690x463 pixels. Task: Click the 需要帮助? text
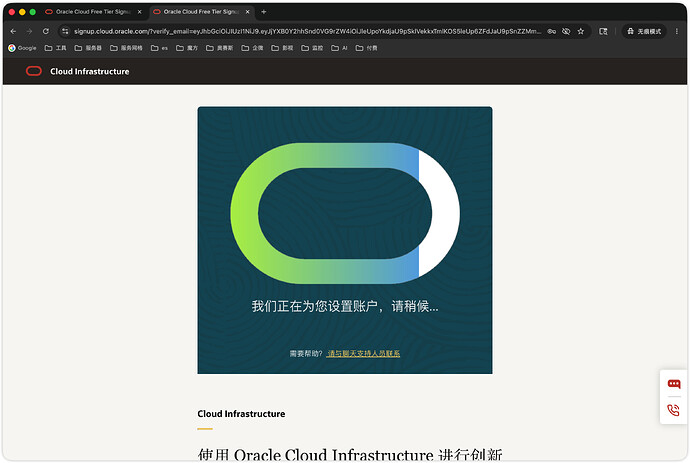306,353
